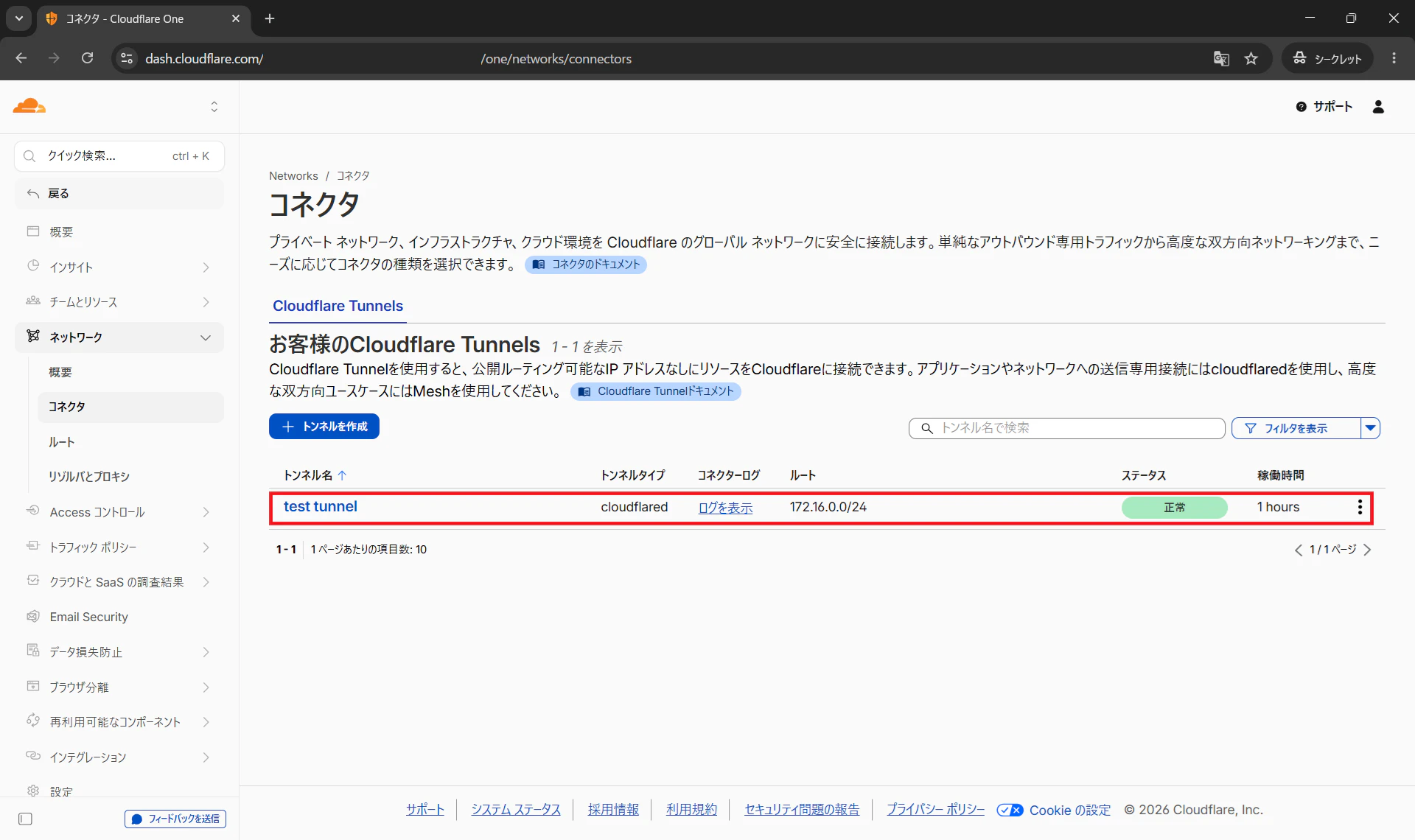
Task: Expand the インサイト section chevron
Action: click(206, 267)
